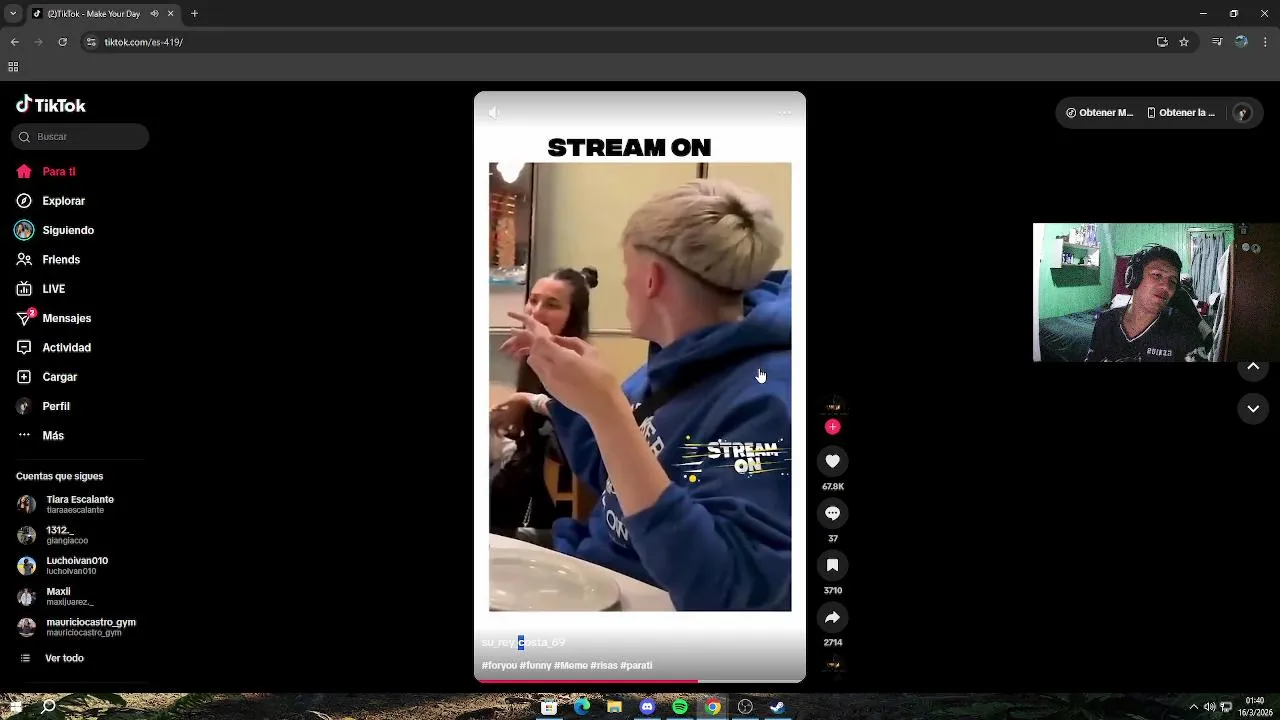Open Chrome three-dots menu

(x=1266, y=42)
